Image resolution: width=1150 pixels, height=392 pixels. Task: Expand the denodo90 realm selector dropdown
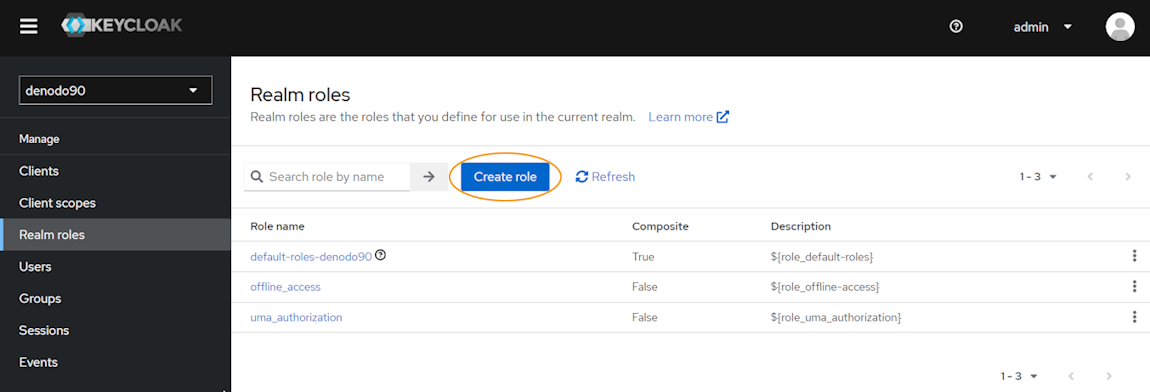116,91
